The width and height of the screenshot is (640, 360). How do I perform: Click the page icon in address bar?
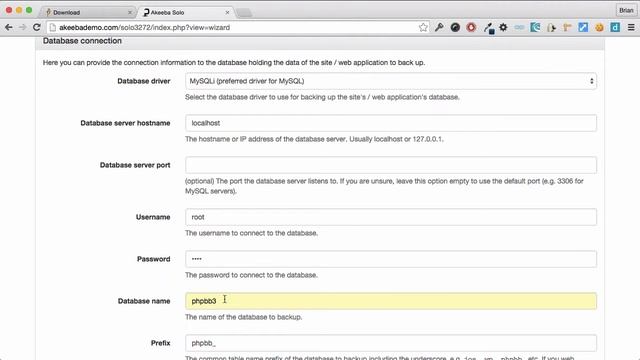tap(53, 27)
